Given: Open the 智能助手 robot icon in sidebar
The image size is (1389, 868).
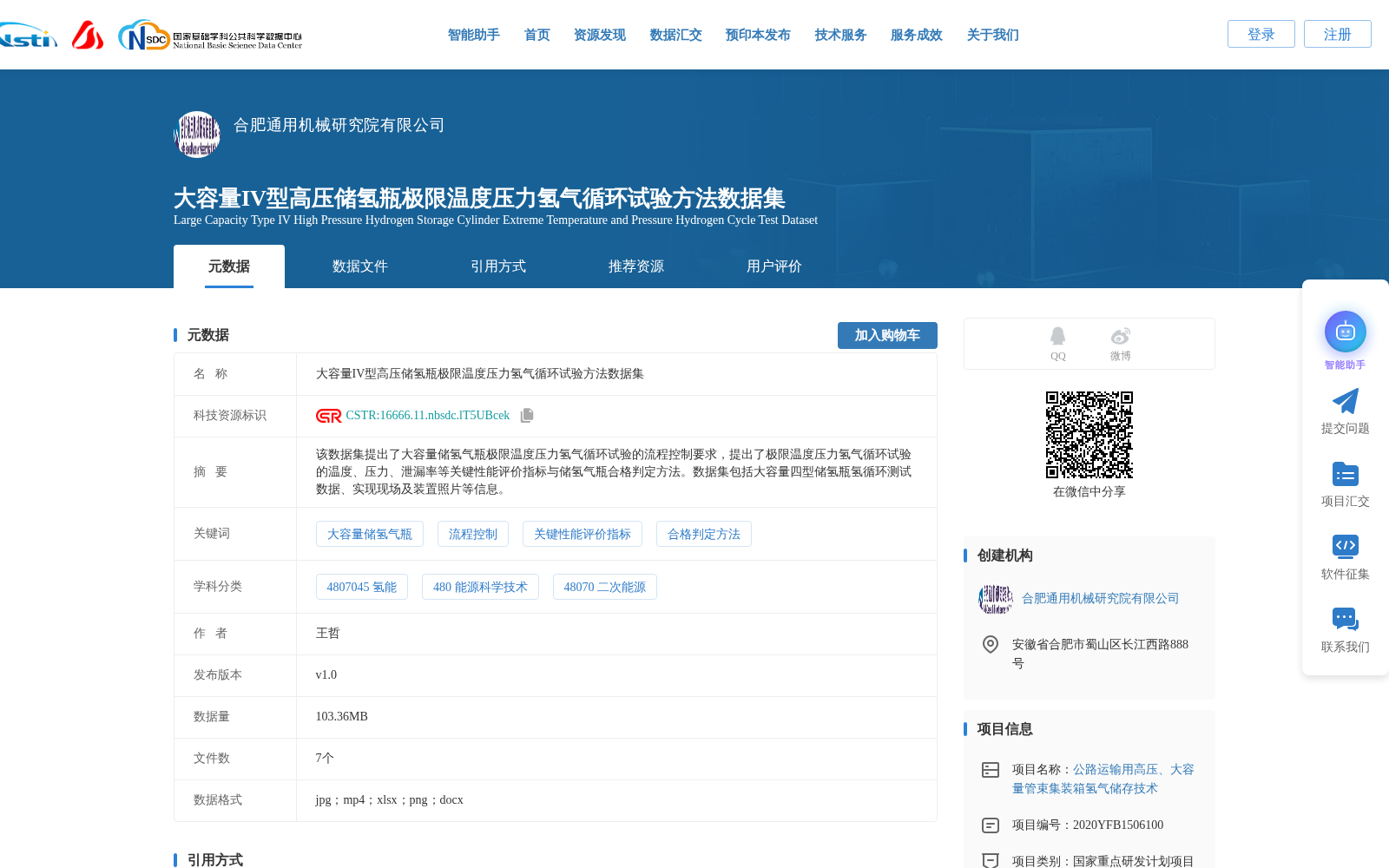Looking at the screenshot, I should click(x=1345, y=332).
